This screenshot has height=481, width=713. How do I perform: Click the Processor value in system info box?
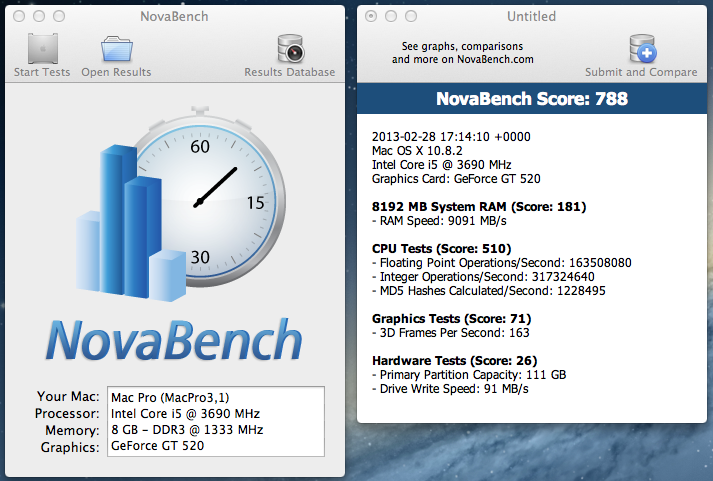186,414
